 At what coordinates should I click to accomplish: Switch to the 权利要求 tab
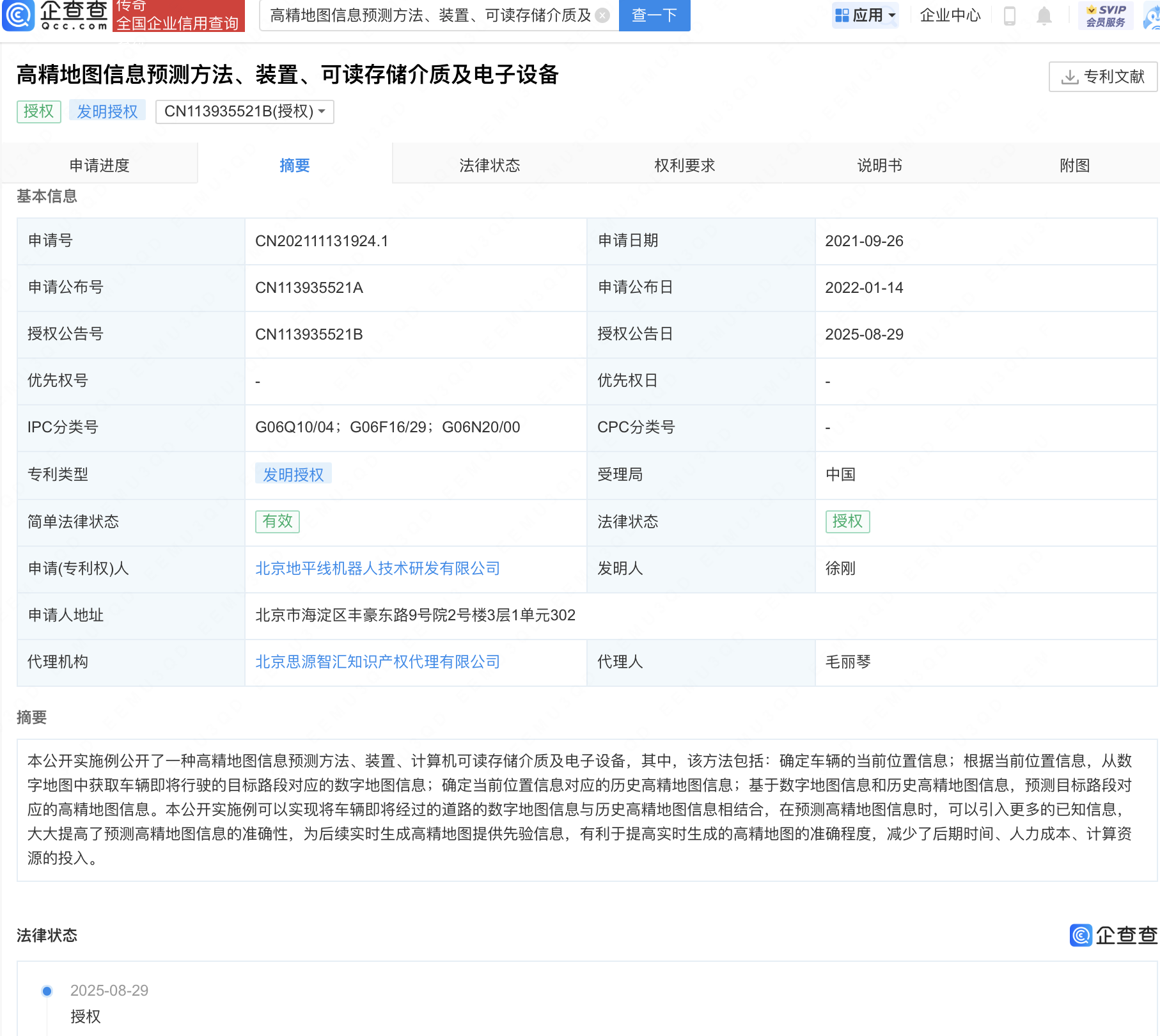pyautogui.click(x=684, y=166)
